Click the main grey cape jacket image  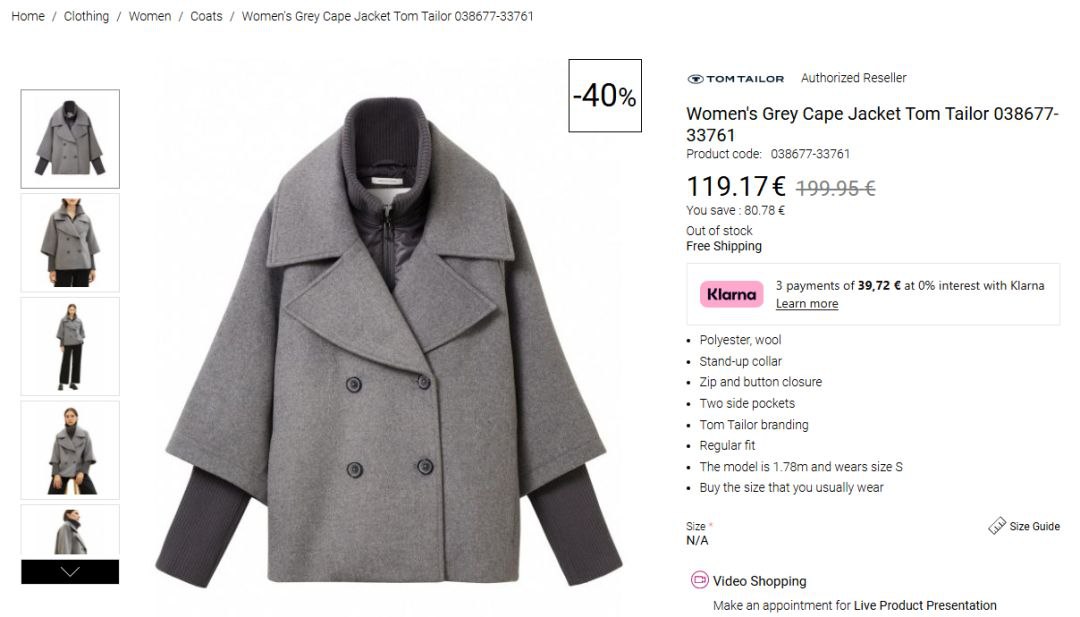390,340
